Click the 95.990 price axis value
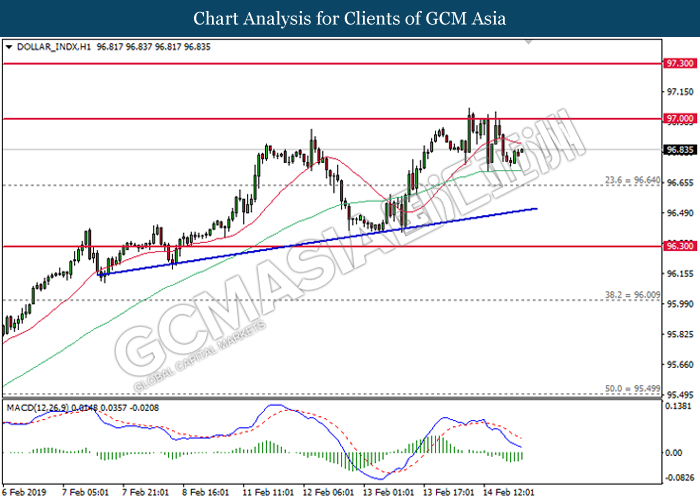700x500 pixels. tap(680, 304)
